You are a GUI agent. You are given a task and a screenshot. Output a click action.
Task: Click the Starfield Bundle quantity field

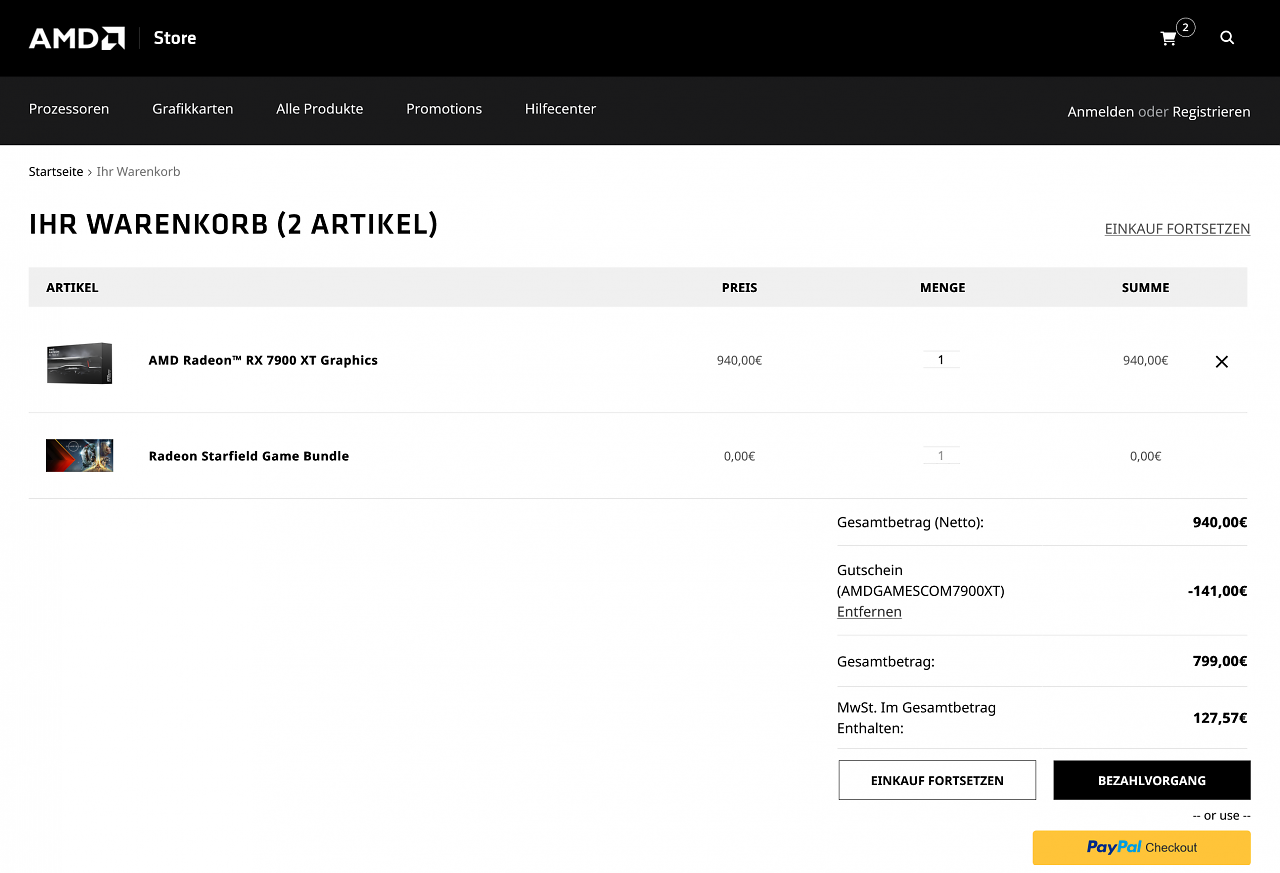point(941,456)
